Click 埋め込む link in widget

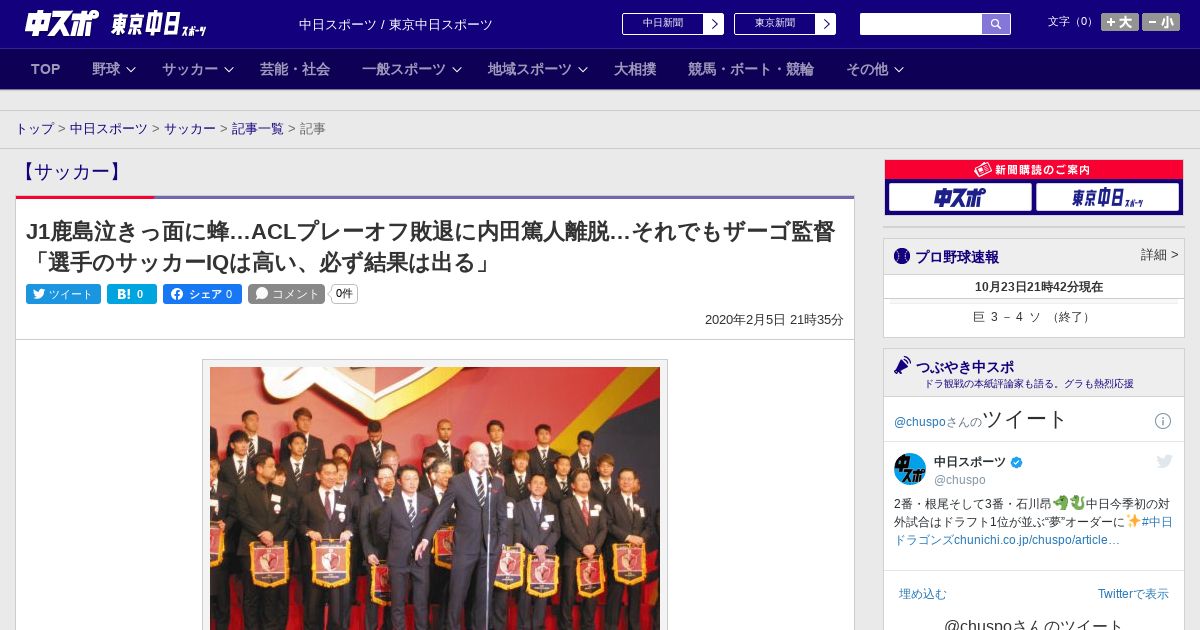click(922, 594)
